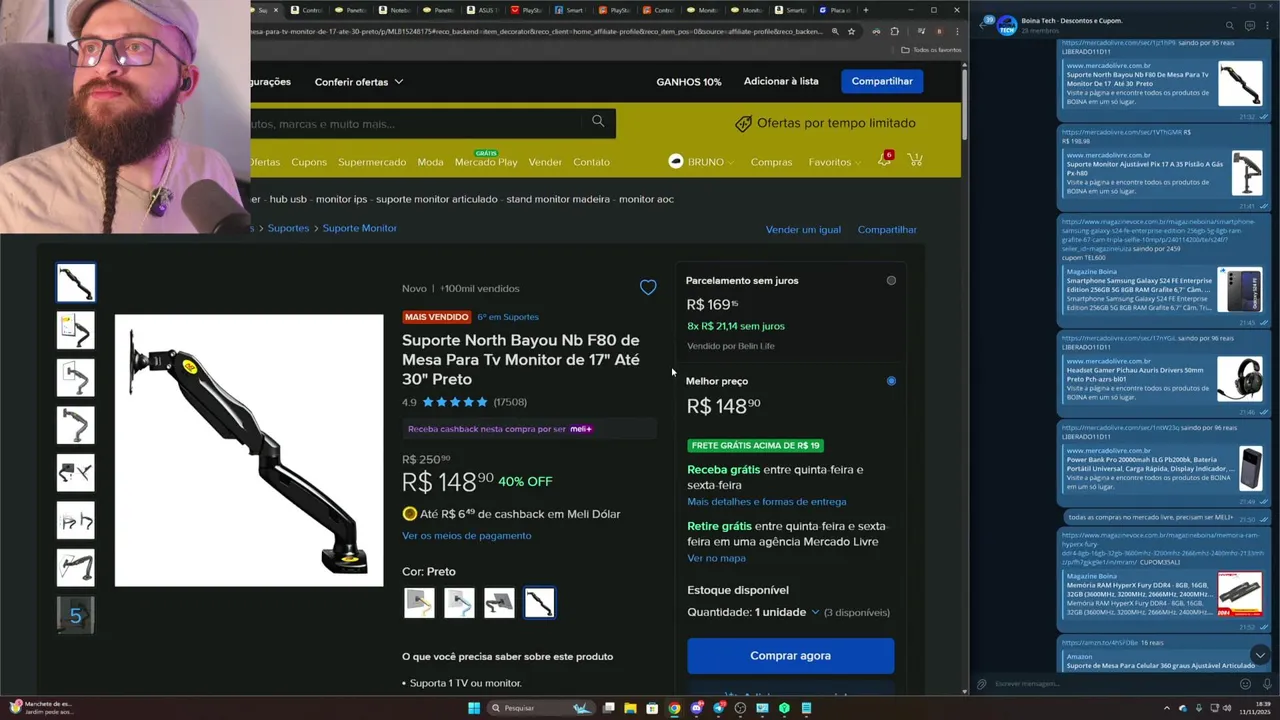Open Chrome from the taskbar
Viewport: 1280px width, 720px height.
[674, 708]
